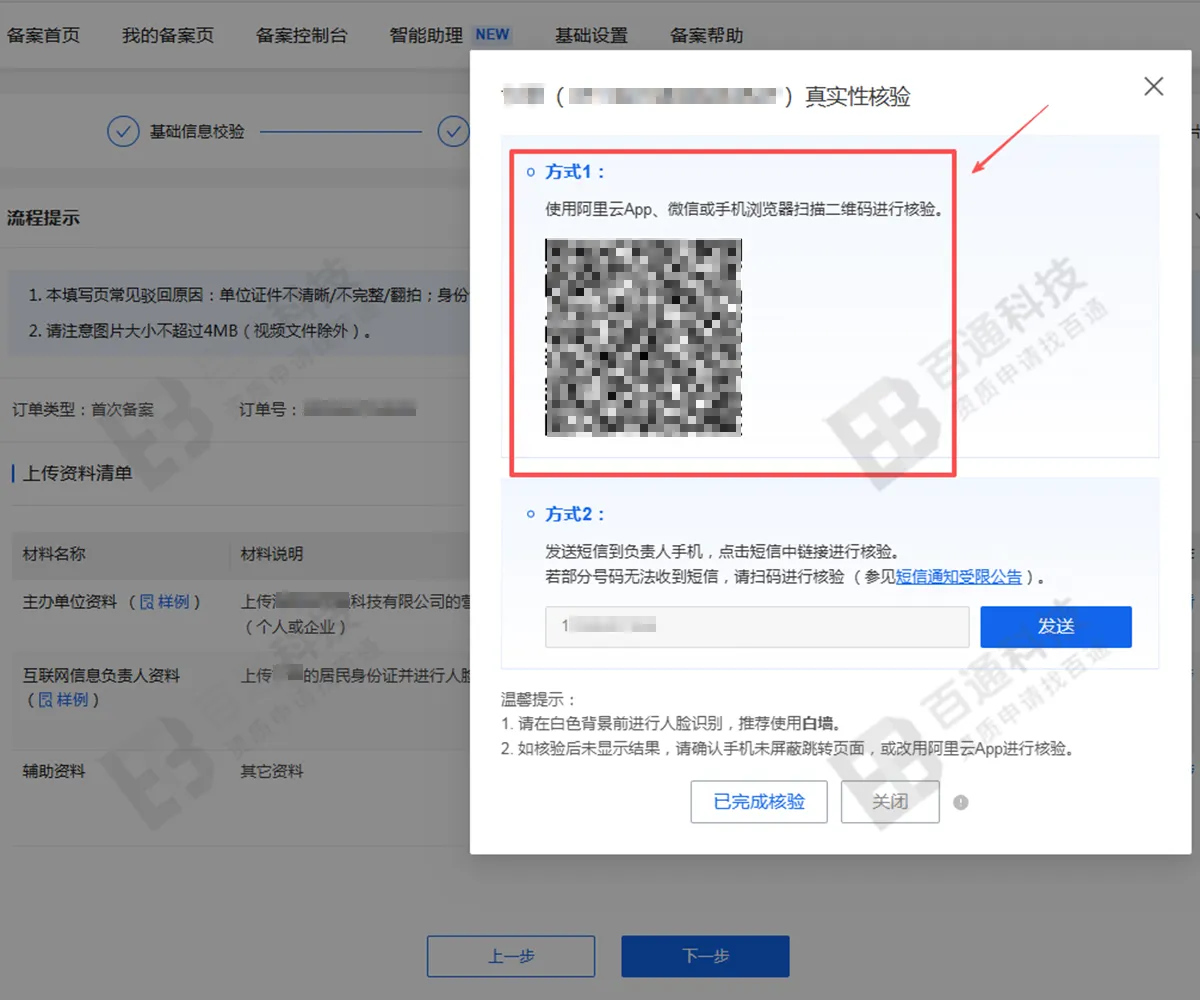Viewport: 1200px width, 1000px height.
Task: Click the second step checkmark icon
Action: click(x=454, y=131)
